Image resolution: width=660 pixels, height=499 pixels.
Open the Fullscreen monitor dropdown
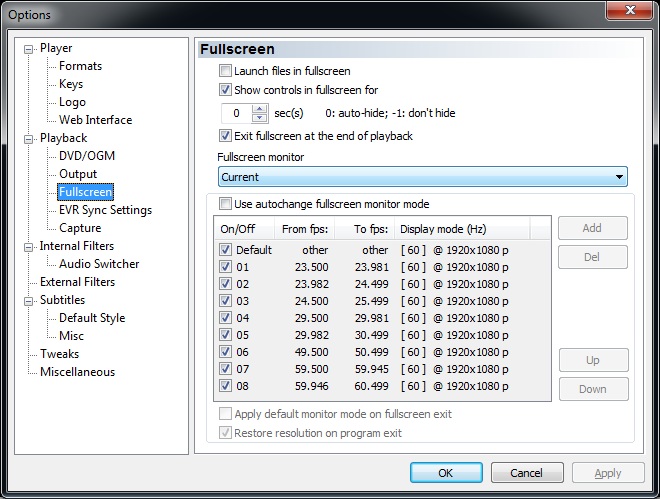(422, 177)
